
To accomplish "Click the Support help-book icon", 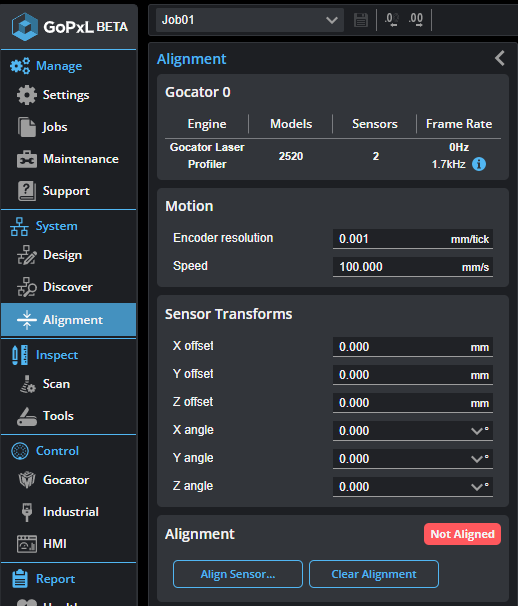I will pos(27,191).
